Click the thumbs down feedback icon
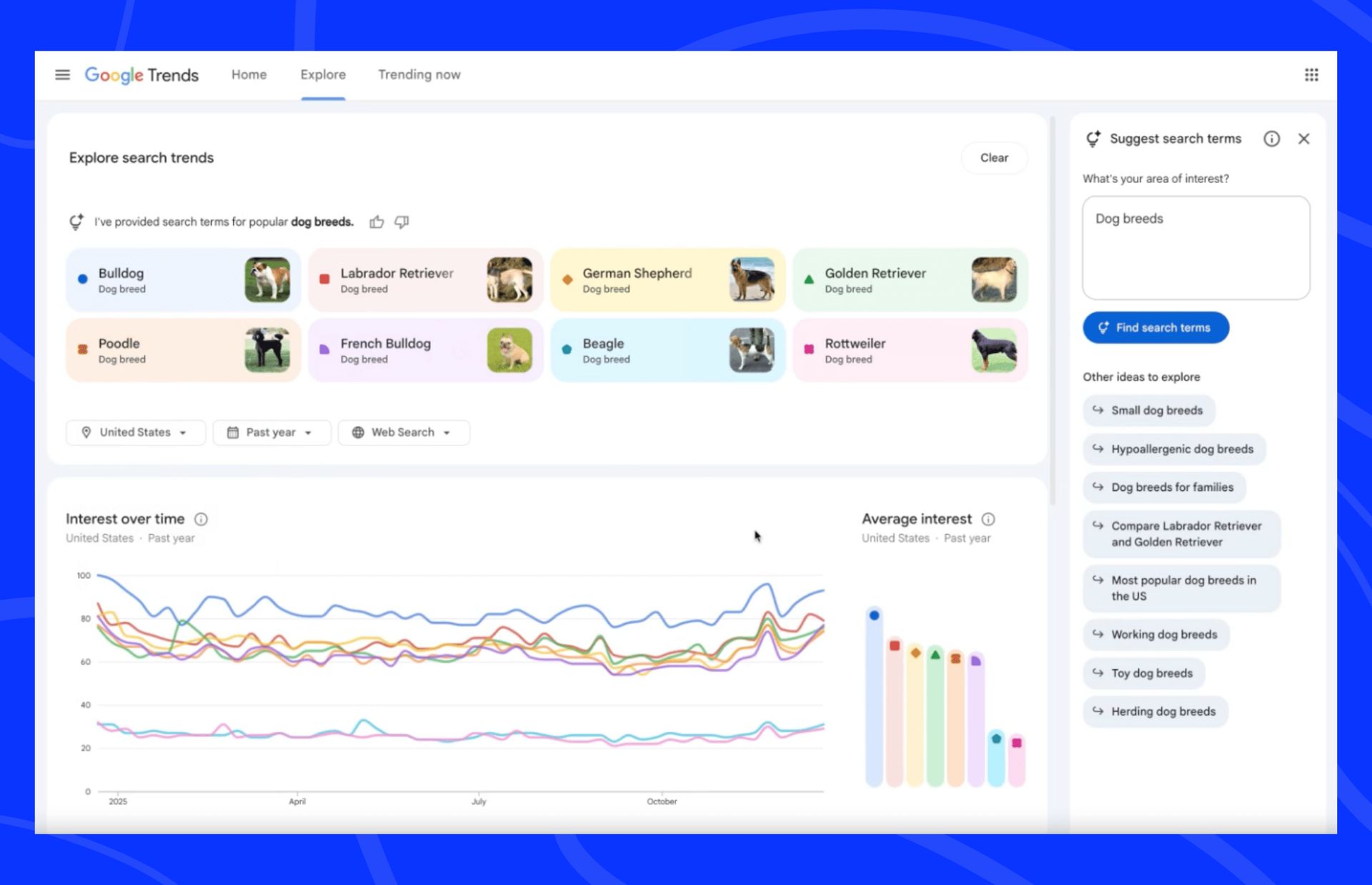Image resolution: width=1372 pixels, height=885 pixels. tap(402, 222)
